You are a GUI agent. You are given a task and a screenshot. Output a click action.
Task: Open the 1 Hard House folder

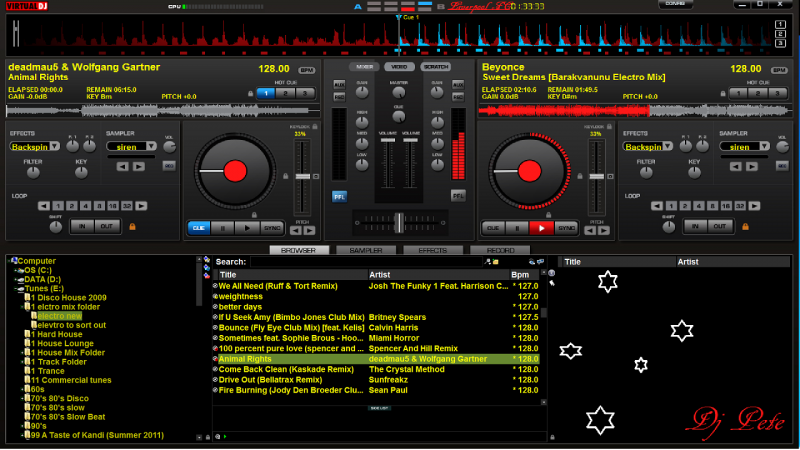tap(56, 334)
